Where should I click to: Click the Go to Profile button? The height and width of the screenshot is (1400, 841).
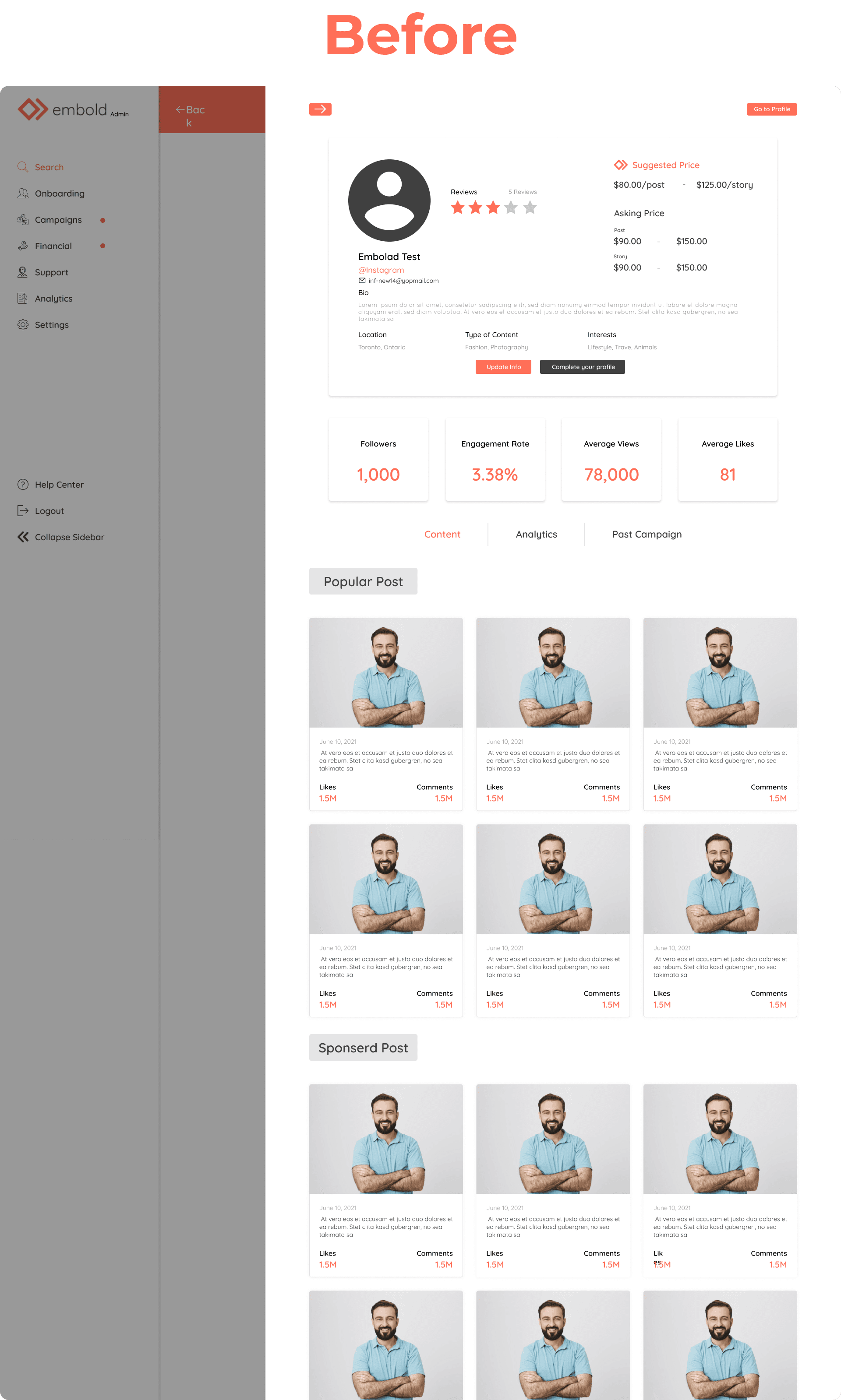771,109
